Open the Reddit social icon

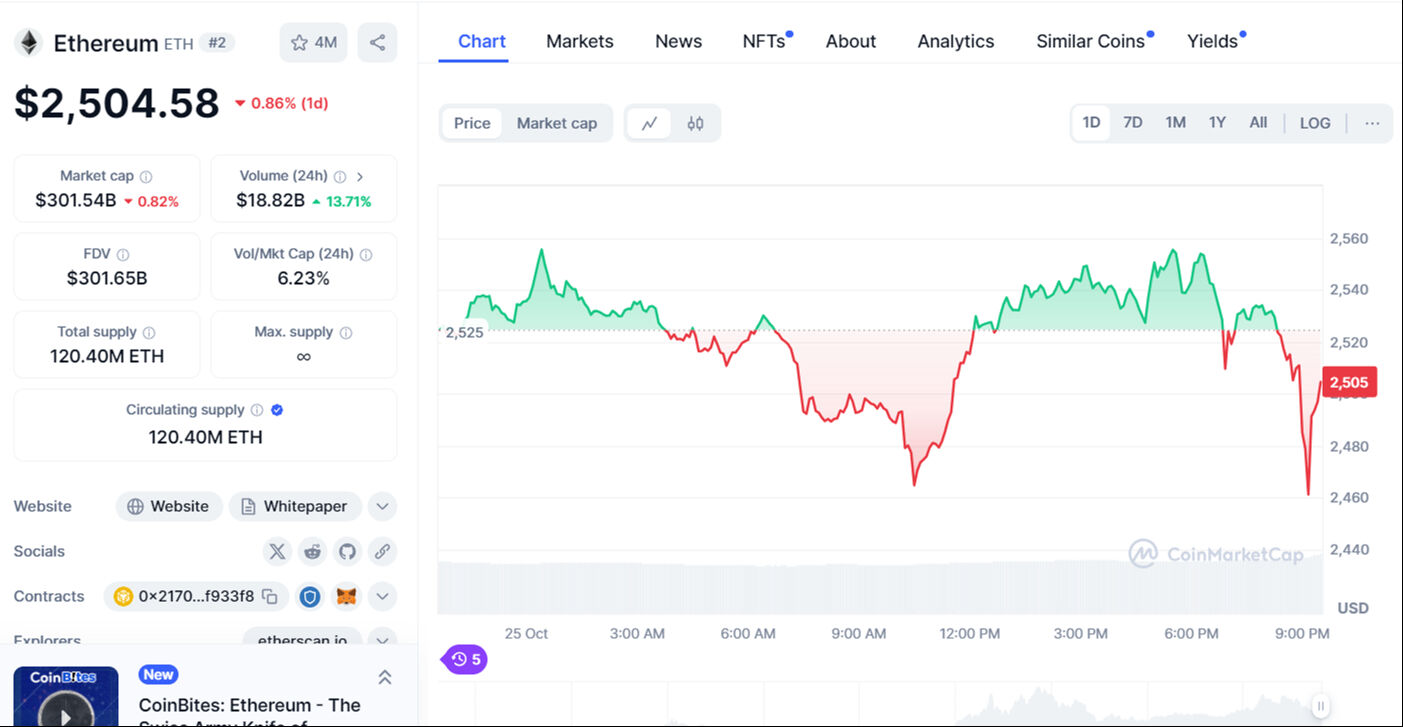313,551
